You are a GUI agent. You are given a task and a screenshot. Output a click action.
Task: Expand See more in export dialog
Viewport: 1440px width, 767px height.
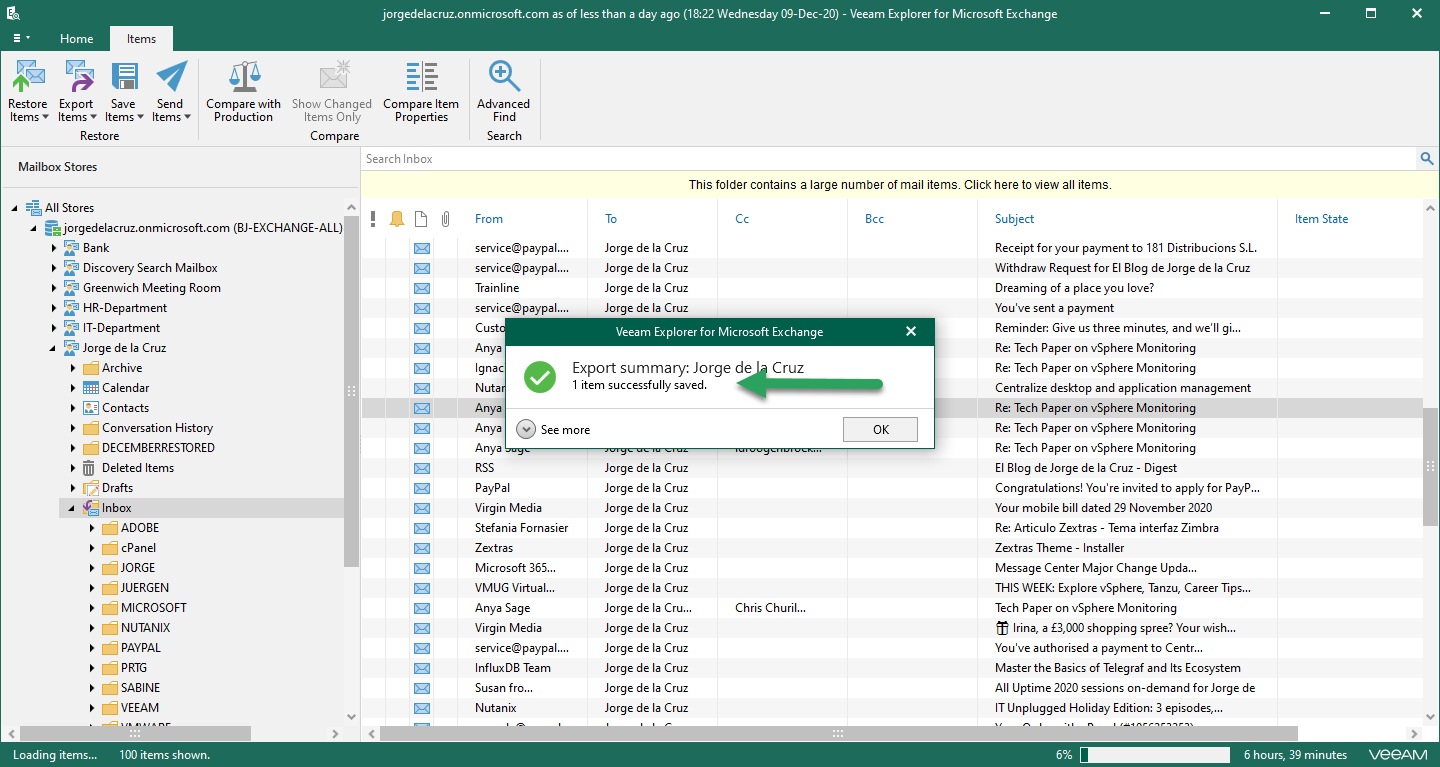click(x=554, y=430)
